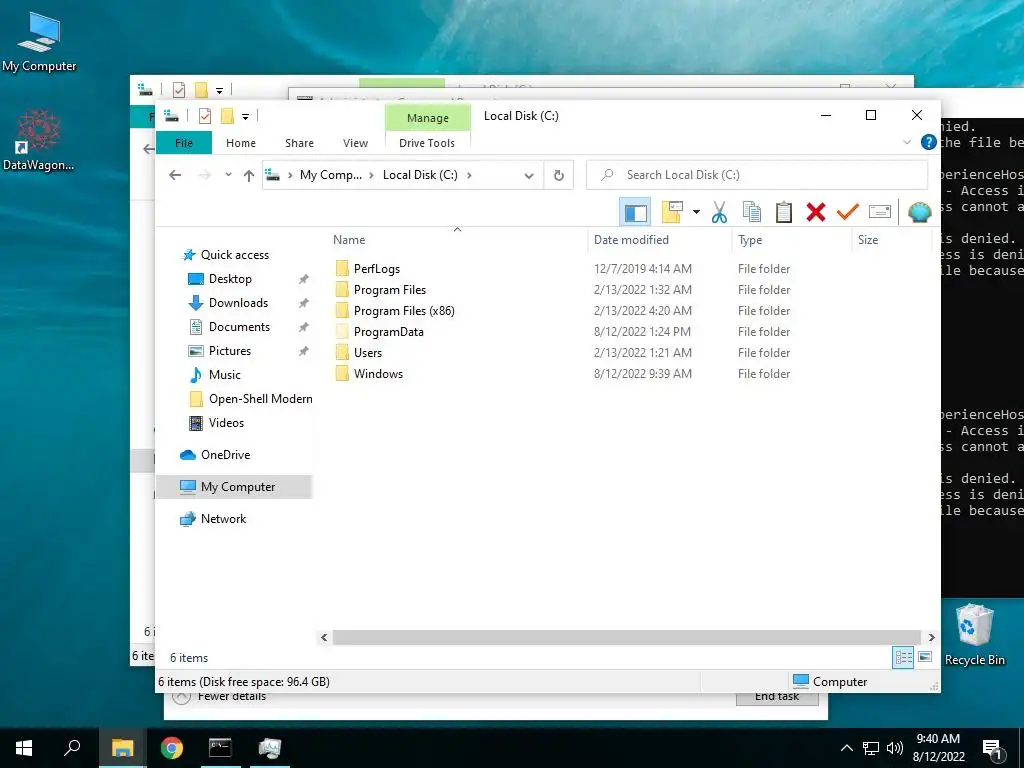The height and width of the screenshot is (768, 1024).
Task: Click the right arrow of horizontal scrollbar
Action: pos(931,637)
